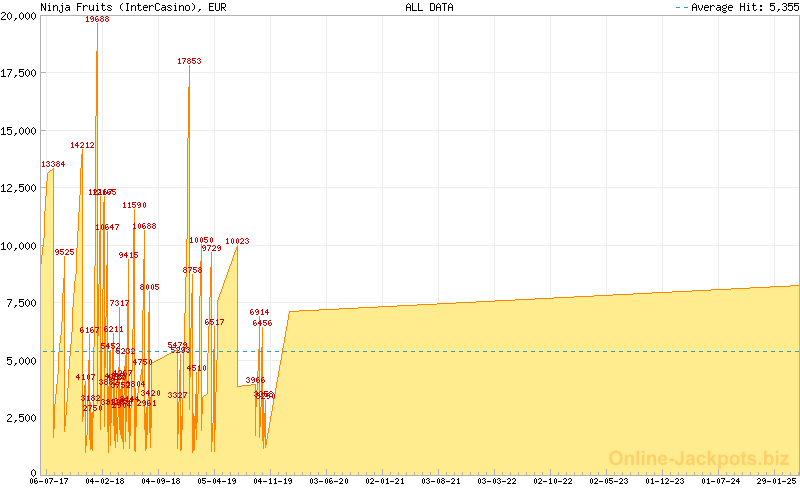Image resolution: width=800 pixels, height=490 pixels.
Task: Click the 29-01-25 x-axis date
Action: [x=775, y=481]
